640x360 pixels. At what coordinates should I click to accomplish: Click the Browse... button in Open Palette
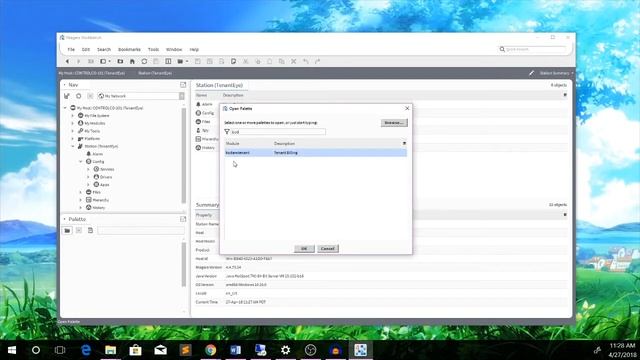click(394, 122)
